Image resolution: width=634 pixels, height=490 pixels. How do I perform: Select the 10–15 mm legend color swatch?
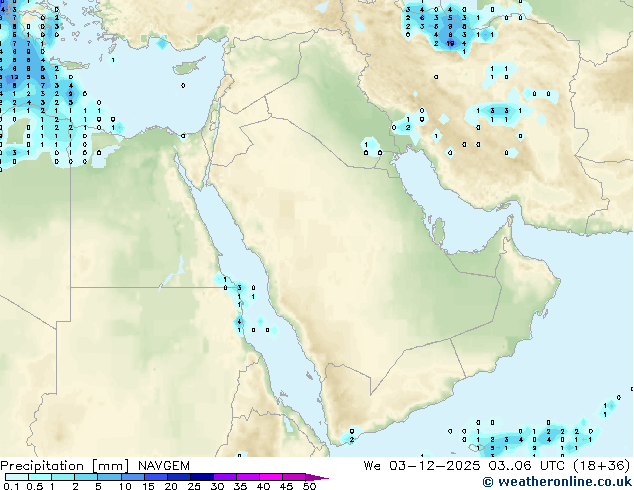pos(132,477)
